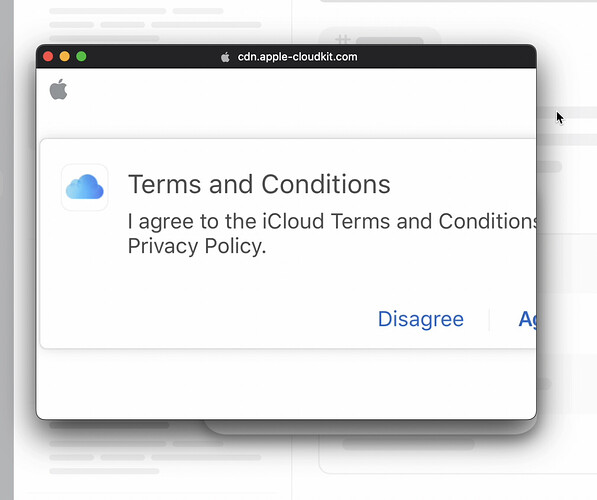Click the Disagree button
This screenshot has width=597, height=500.
click(421, 319)
